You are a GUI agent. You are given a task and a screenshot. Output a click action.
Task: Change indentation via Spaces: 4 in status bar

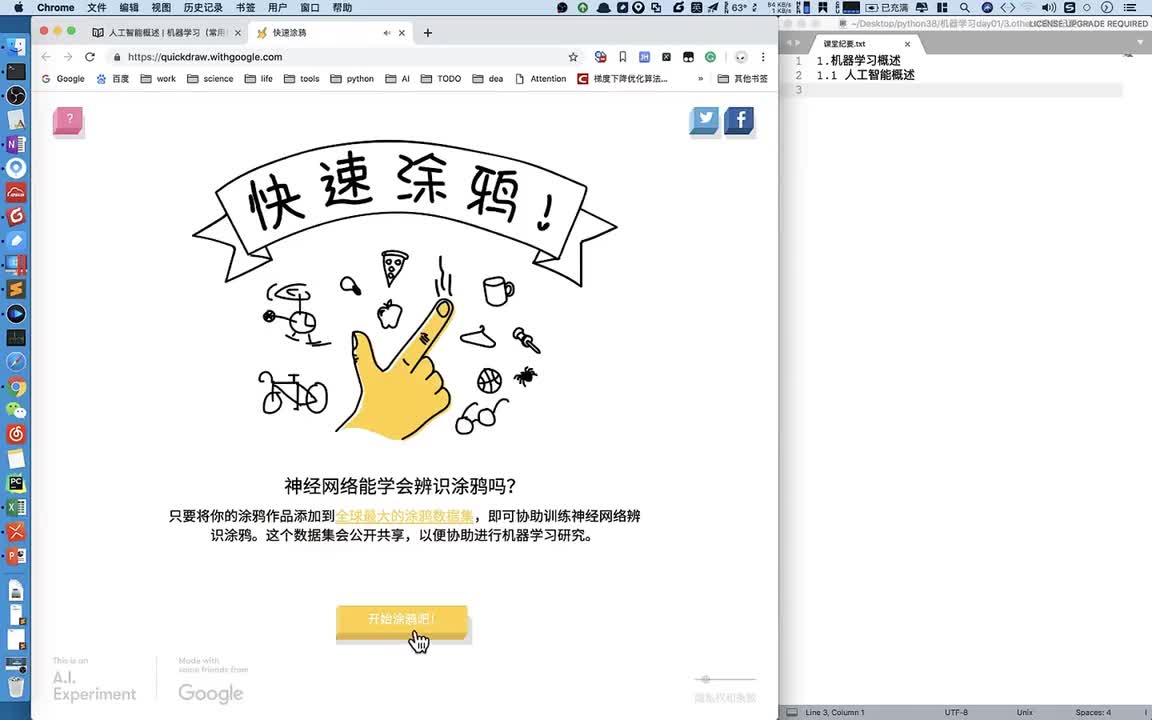(1092, 712)
